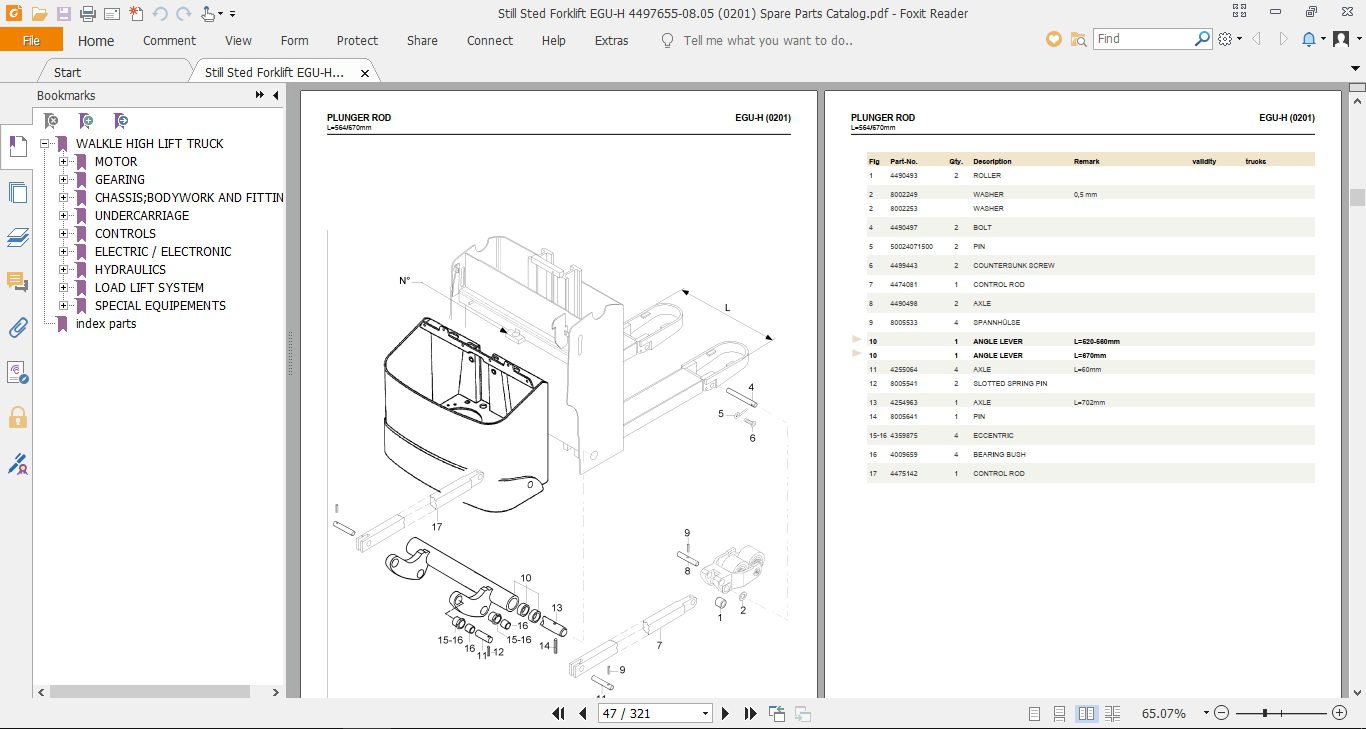The height and width of the screenshot is (729, 1366).
Task: Expand the HYDRAULICS bookmark
Action: pyautogui.click(x=63, y=270)
